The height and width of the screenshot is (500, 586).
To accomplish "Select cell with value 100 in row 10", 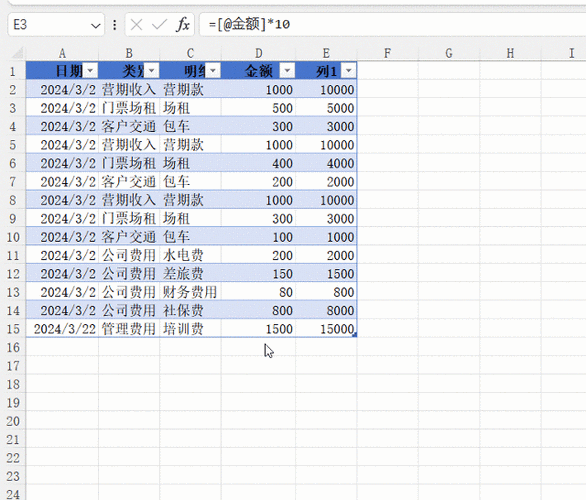I will point(258,237).
